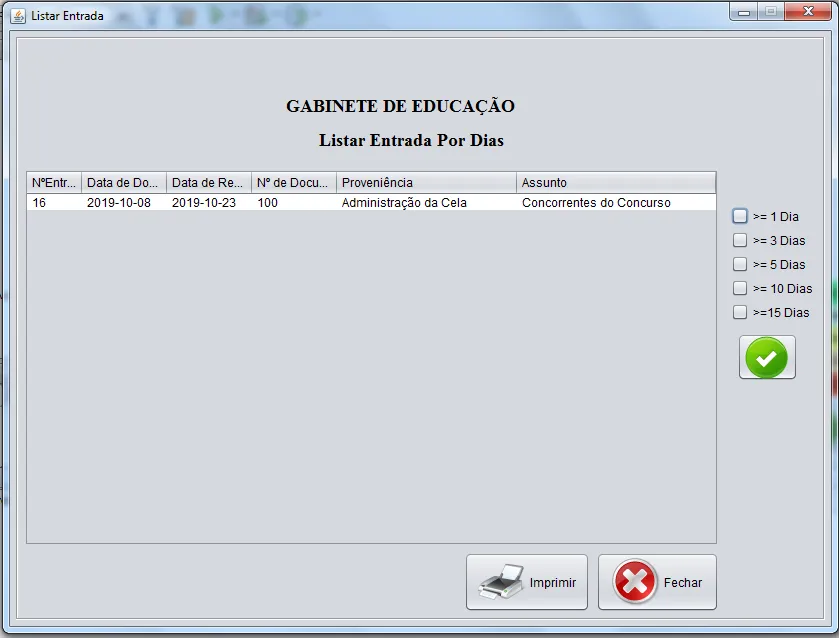Screen dimensions: 840x638
Task: Enable the '>= 1 Dia' checkbox
Action: tap(740, 216)
